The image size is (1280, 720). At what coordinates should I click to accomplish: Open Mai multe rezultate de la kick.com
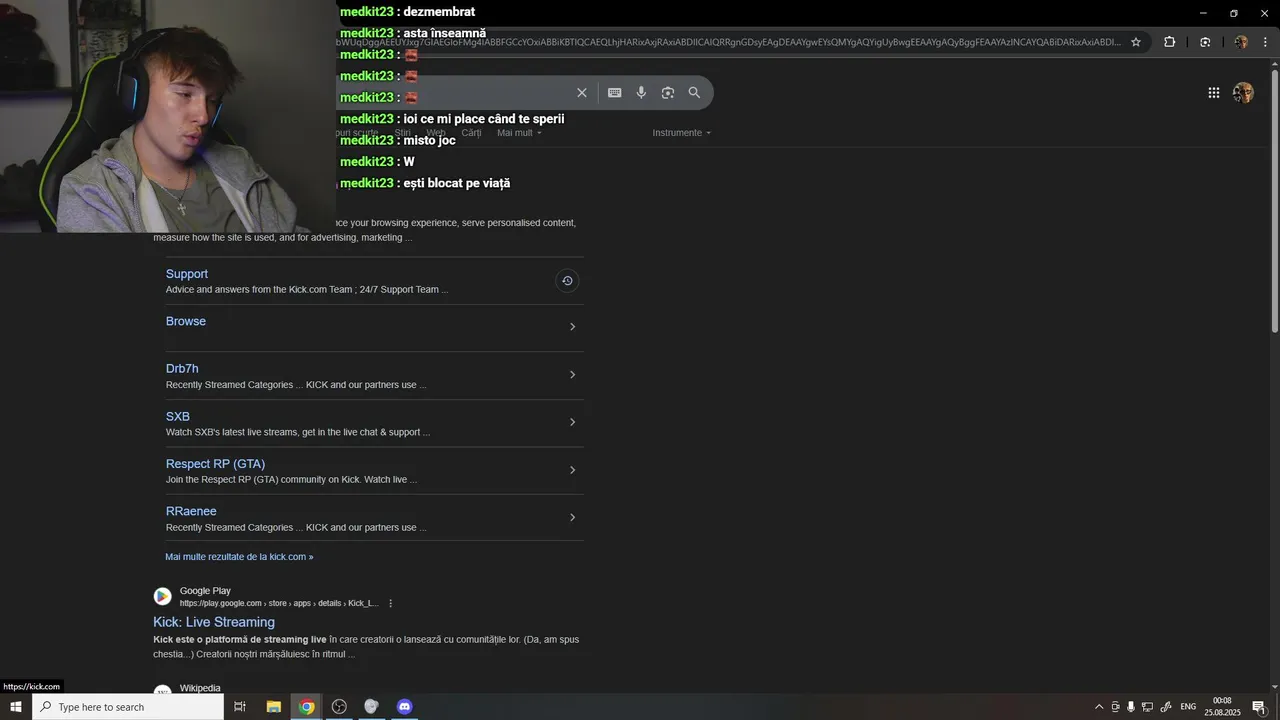239,557
